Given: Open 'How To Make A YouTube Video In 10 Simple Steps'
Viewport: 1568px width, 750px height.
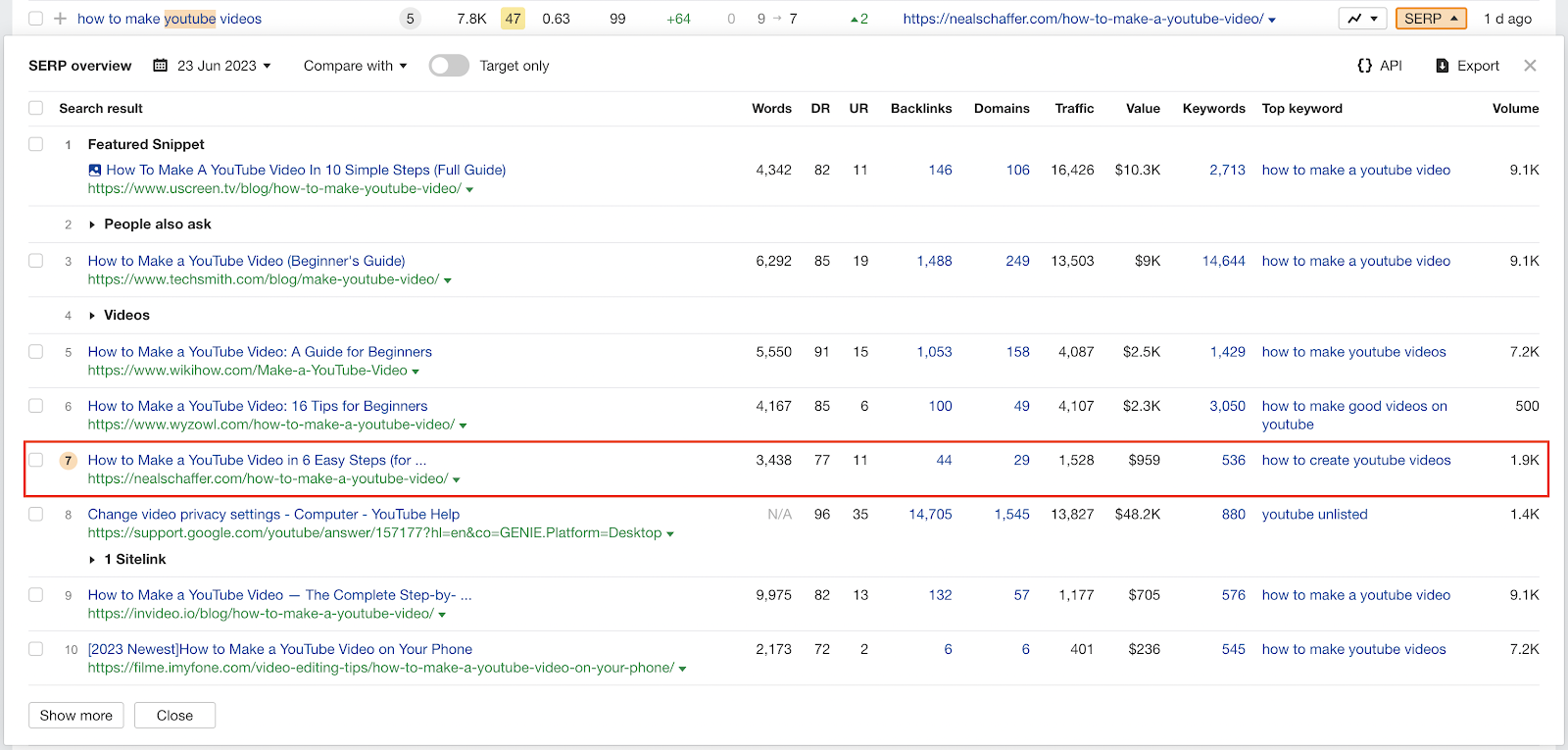Looking at the screenshot, I should coord(306,170).
